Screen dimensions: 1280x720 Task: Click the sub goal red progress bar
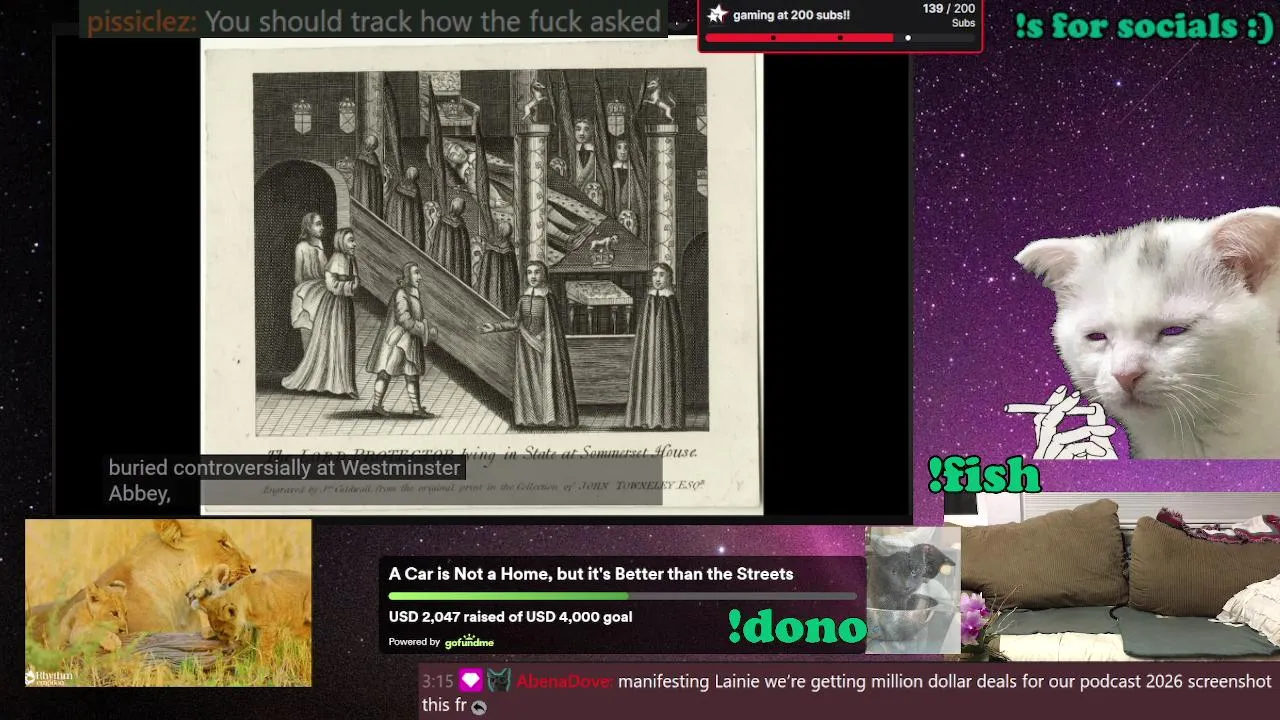pos(799,38)
